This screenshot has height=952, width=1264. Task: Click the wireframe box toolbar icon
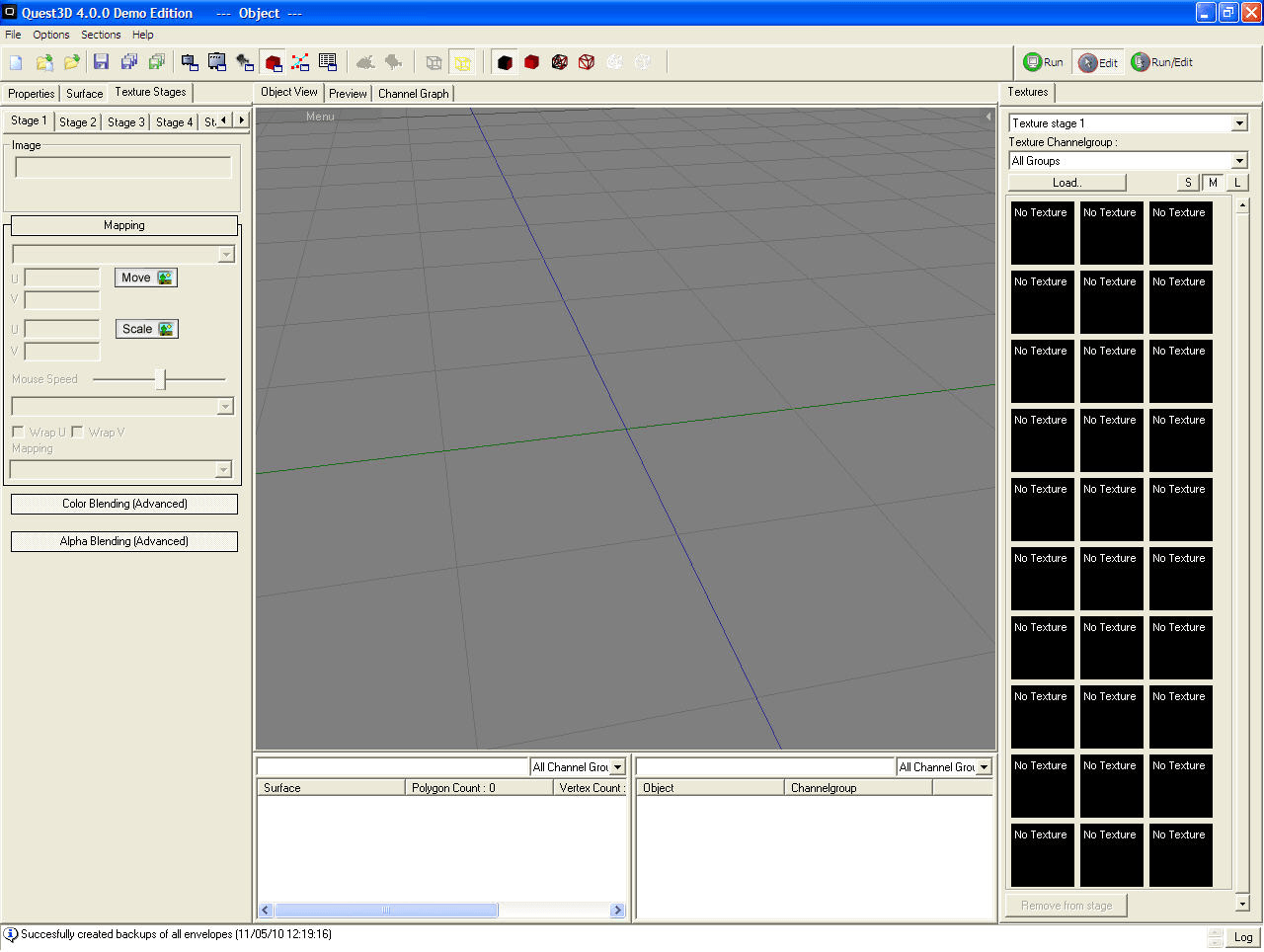pos(434,62)
